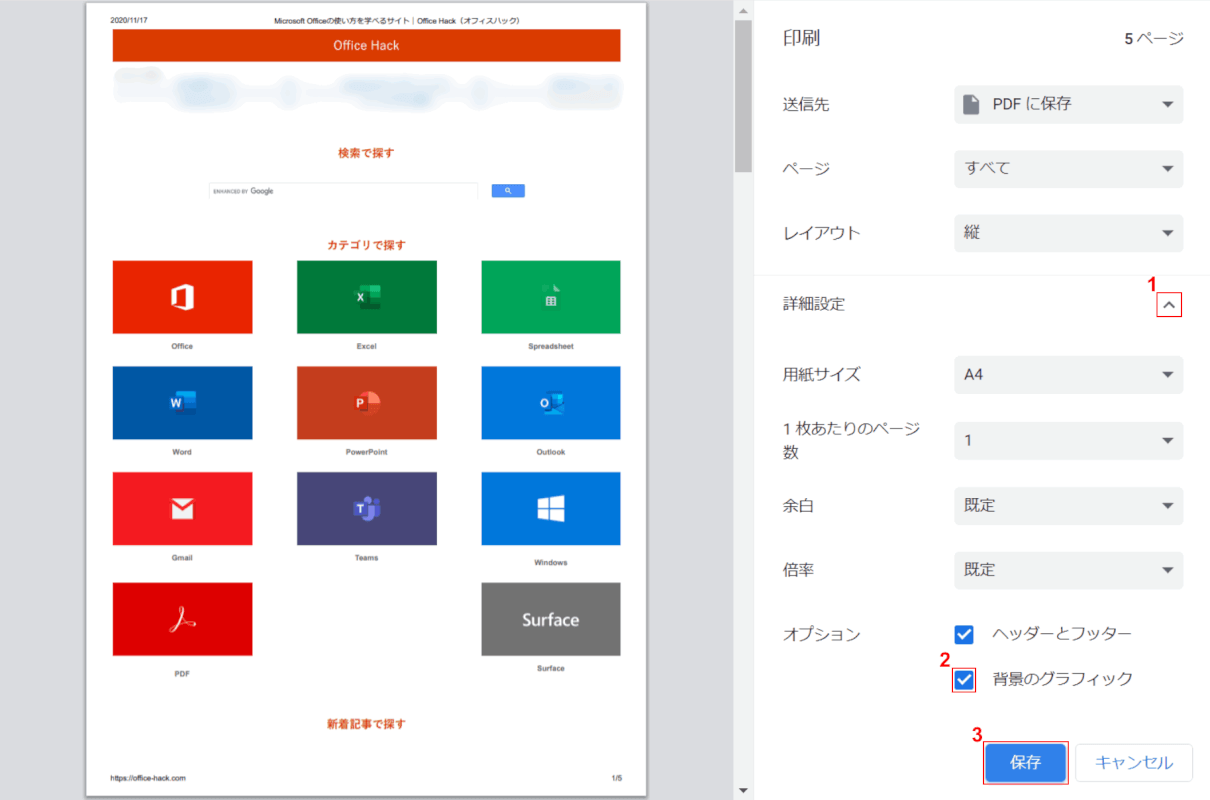
Task: Collapse the 詳細設定 section chevron
Action: pos(1169,304)
